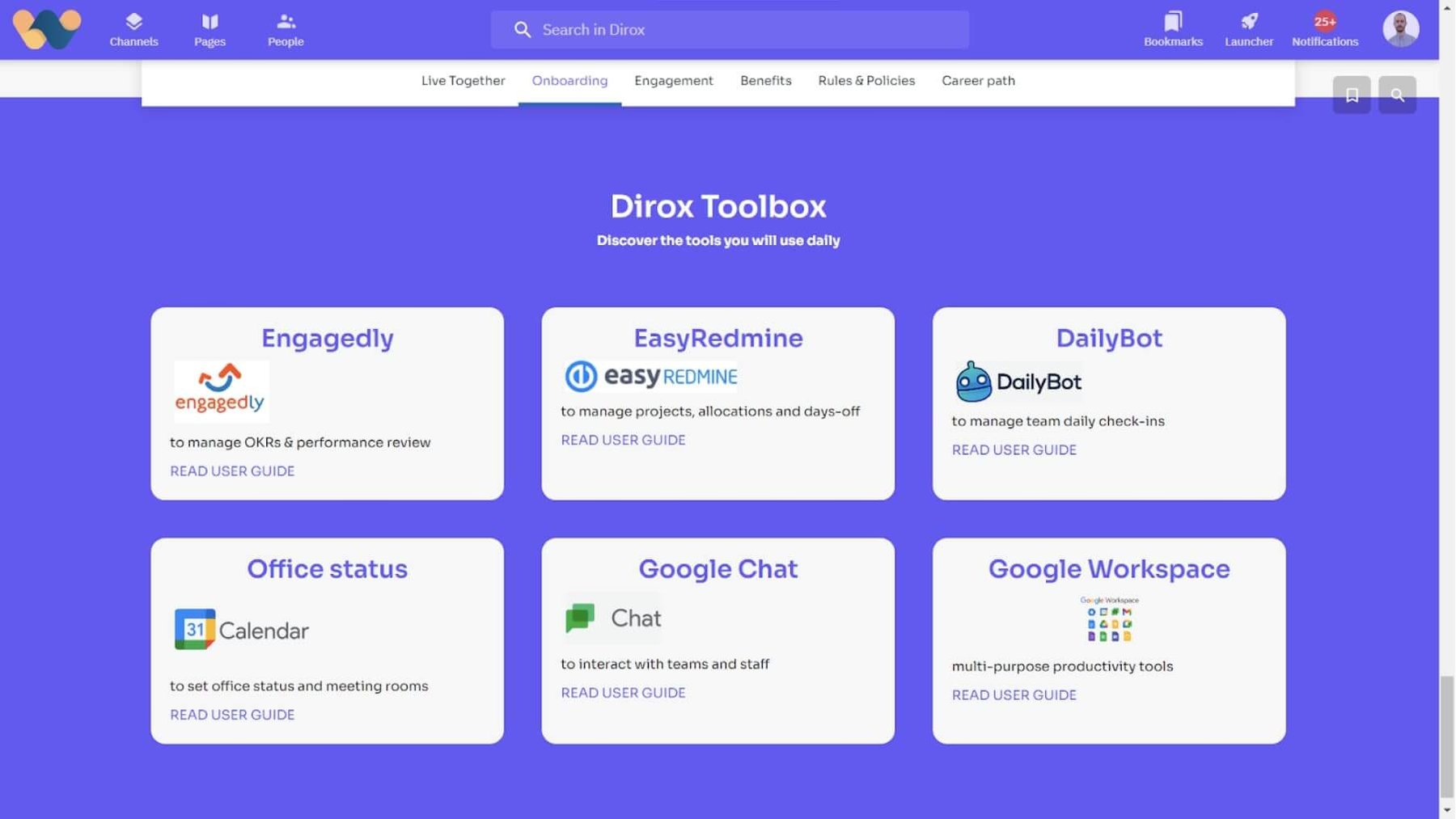Click the right scrollbar down arrow
This screenshot has width=1456, height=819.
[1448, 811]
